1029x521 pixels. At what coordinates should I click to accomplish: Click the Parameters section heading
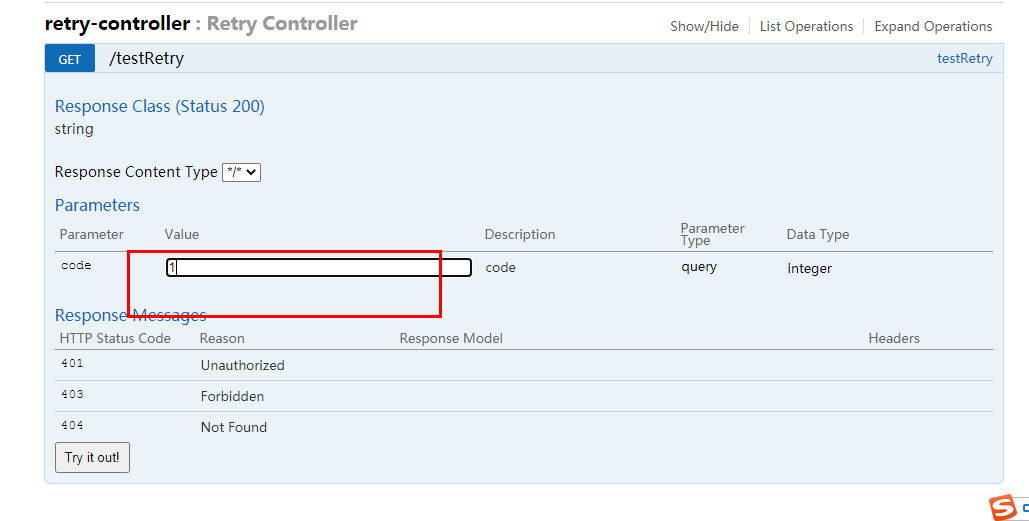[97, 205]
